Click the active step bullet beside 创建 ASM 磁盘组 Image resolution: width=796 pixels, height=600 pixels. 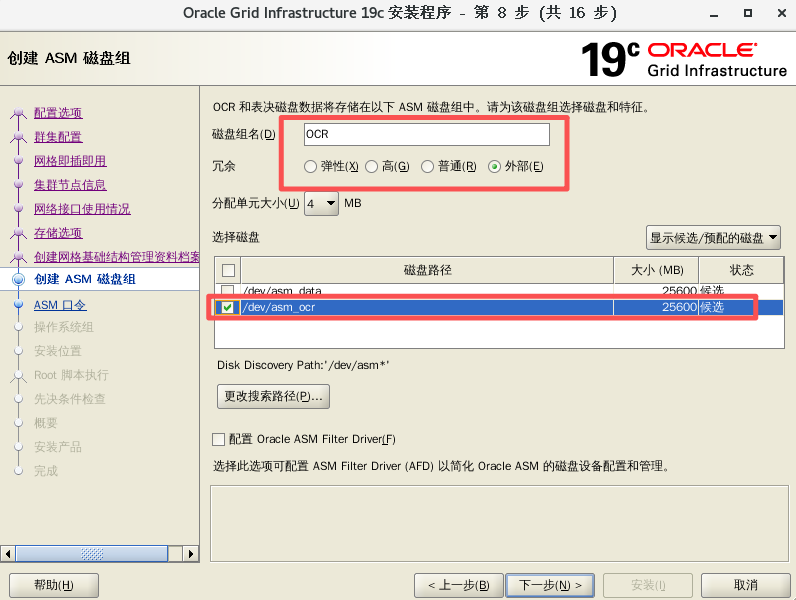[19, 279]
